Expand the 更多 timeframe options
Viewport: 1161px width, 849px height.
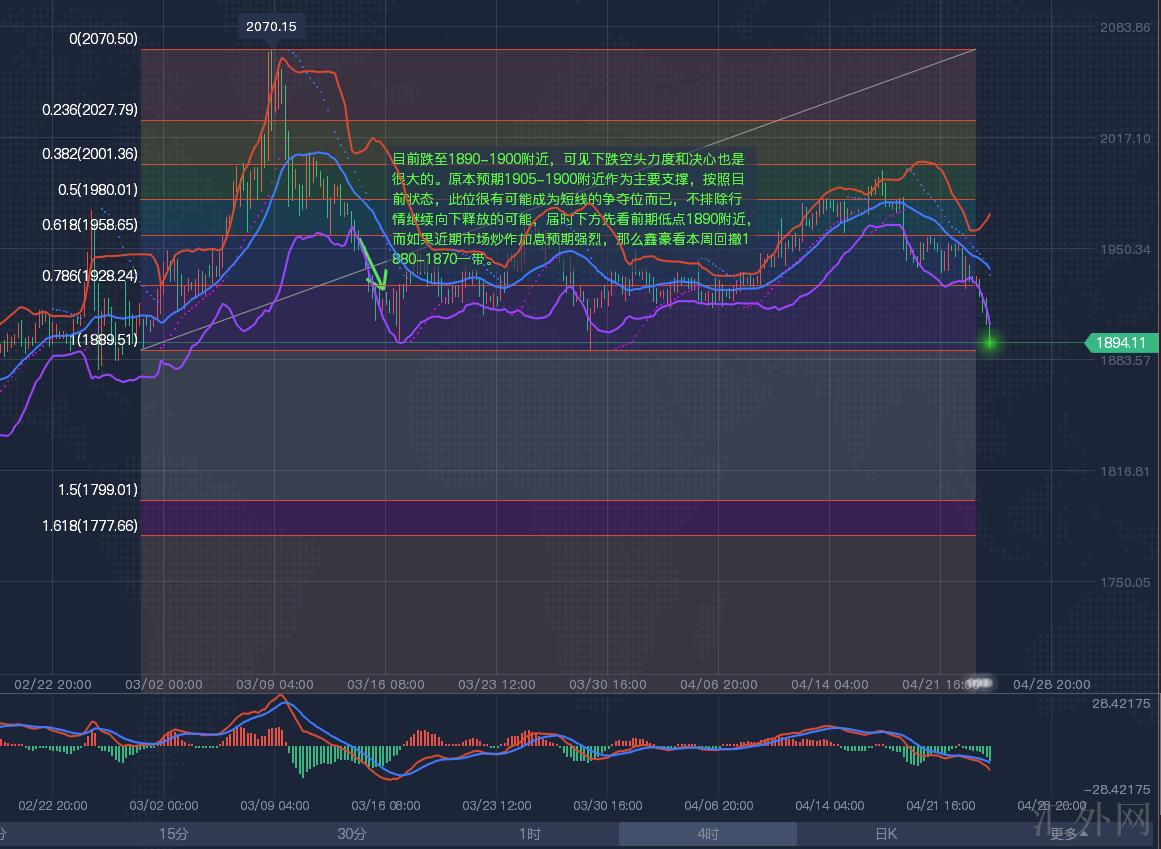tap(1068, 834)
